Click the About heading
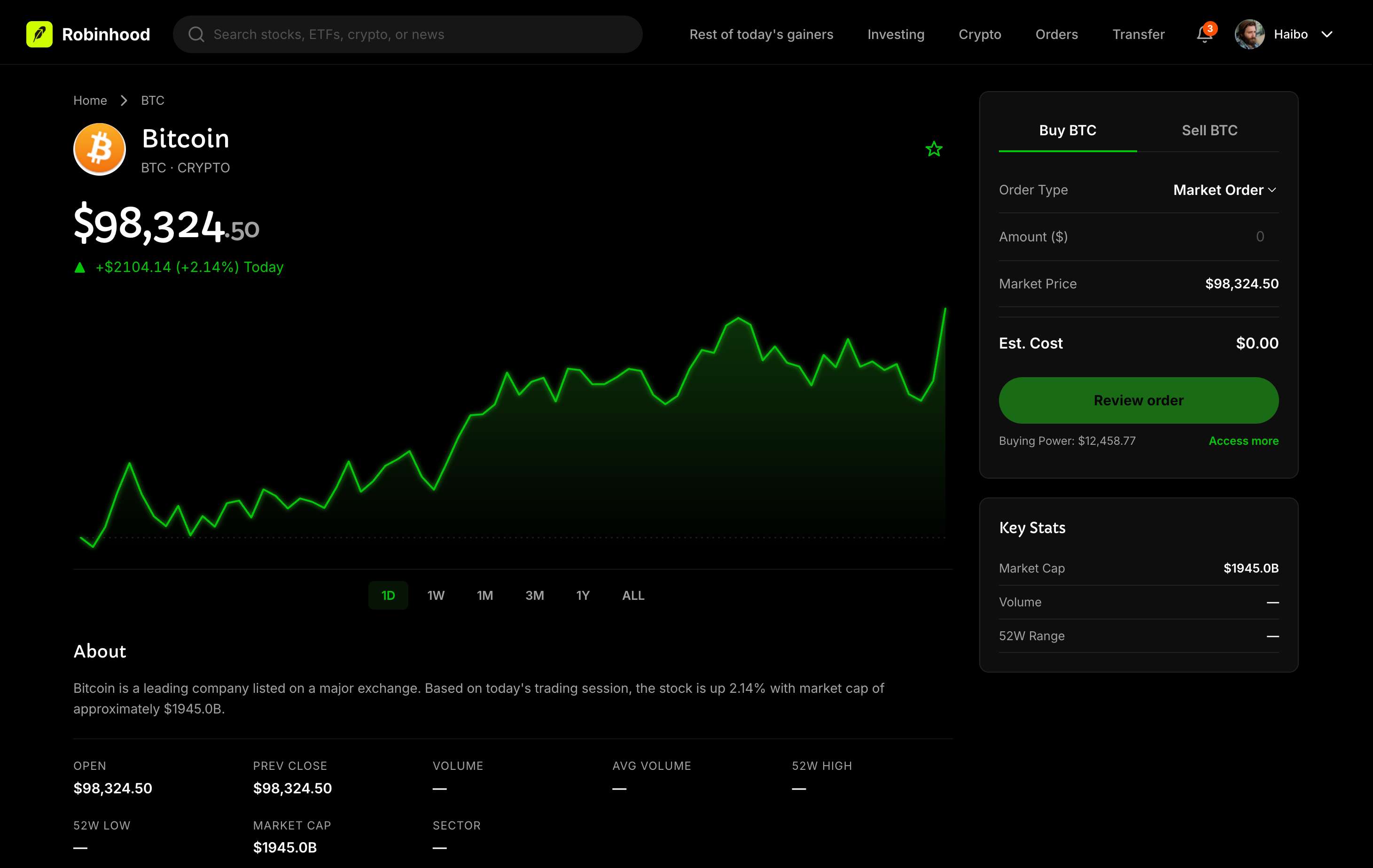This screenshot has height=868, width=1373. (100, 651)
